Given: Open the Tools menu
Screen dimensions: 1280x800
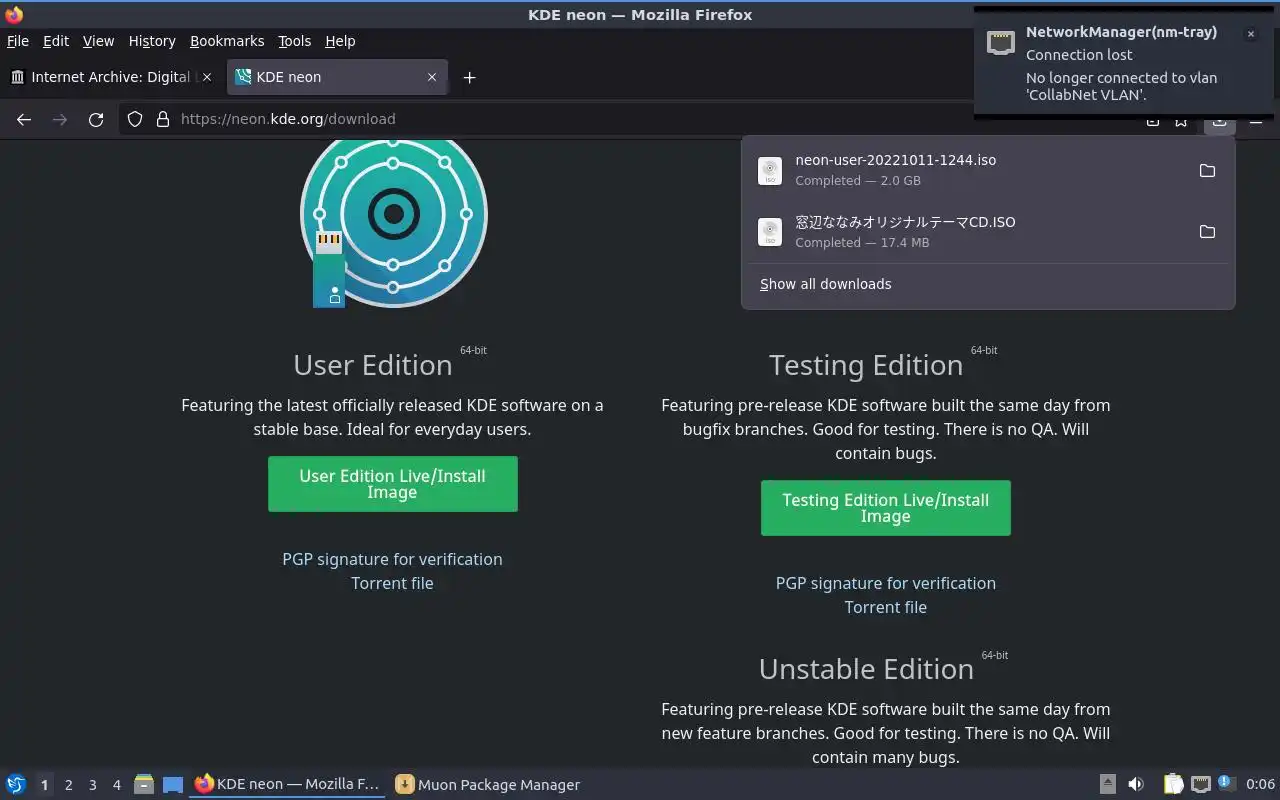Looking at the screenshot, I should (294, 41).
